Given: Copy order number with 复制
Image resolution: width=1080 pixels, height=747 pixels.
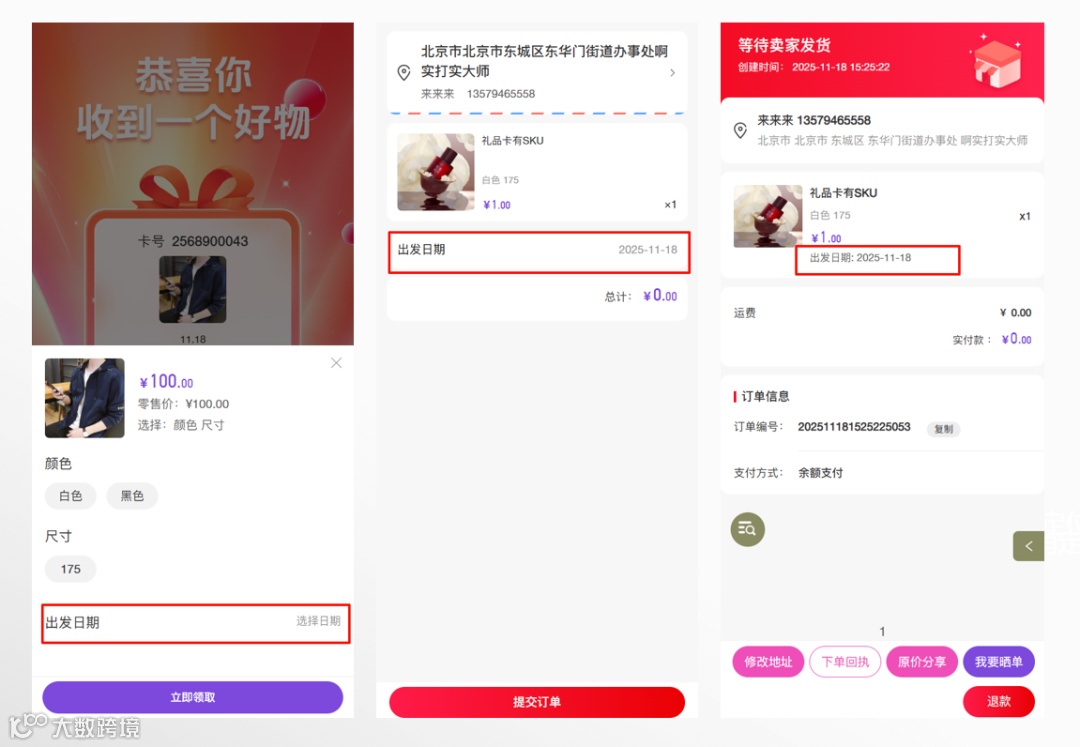Looking at the screenshot, I should point(943,429).
